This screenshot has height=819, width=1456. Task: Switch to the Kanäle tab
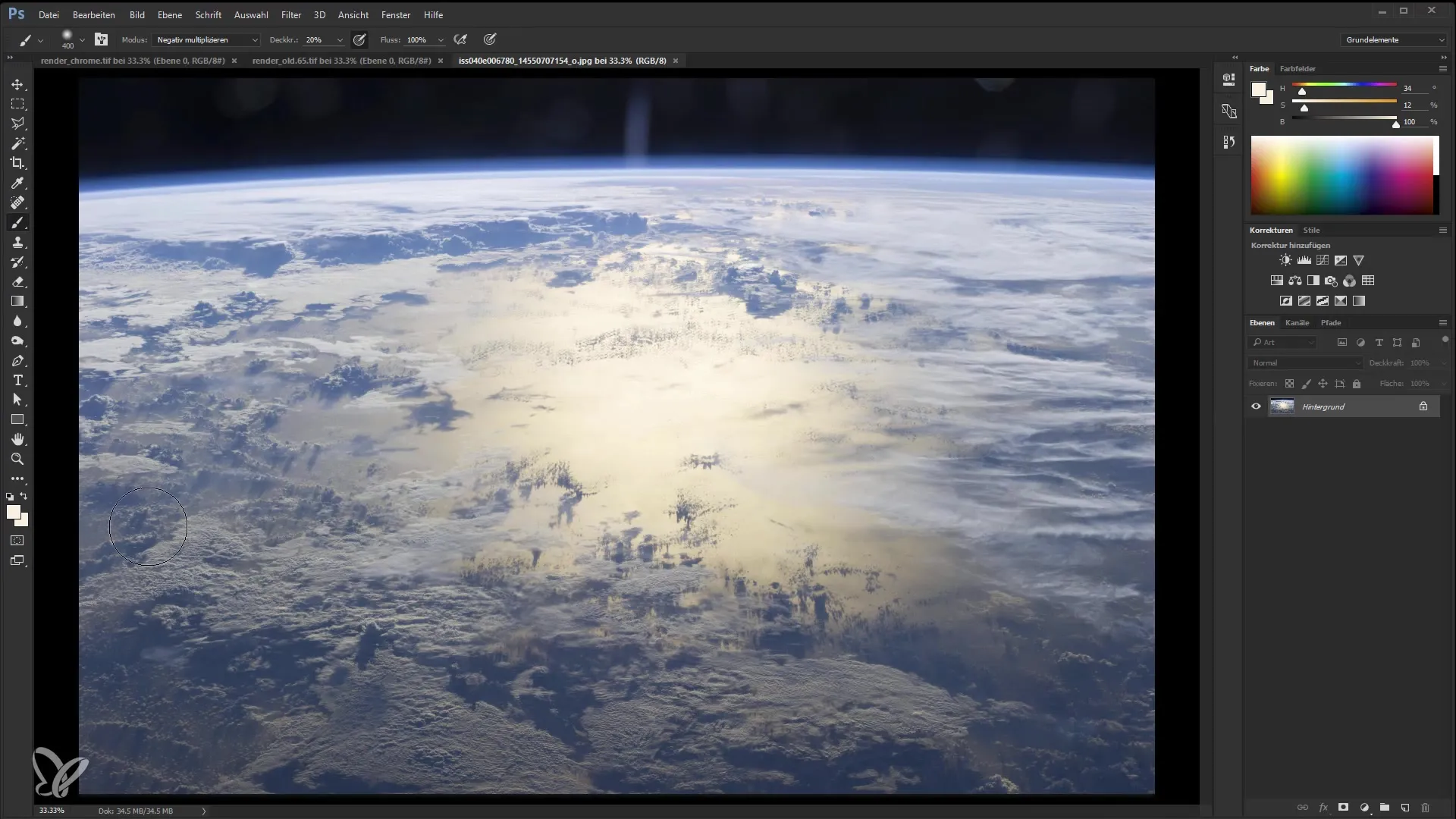click(1297, 322)
